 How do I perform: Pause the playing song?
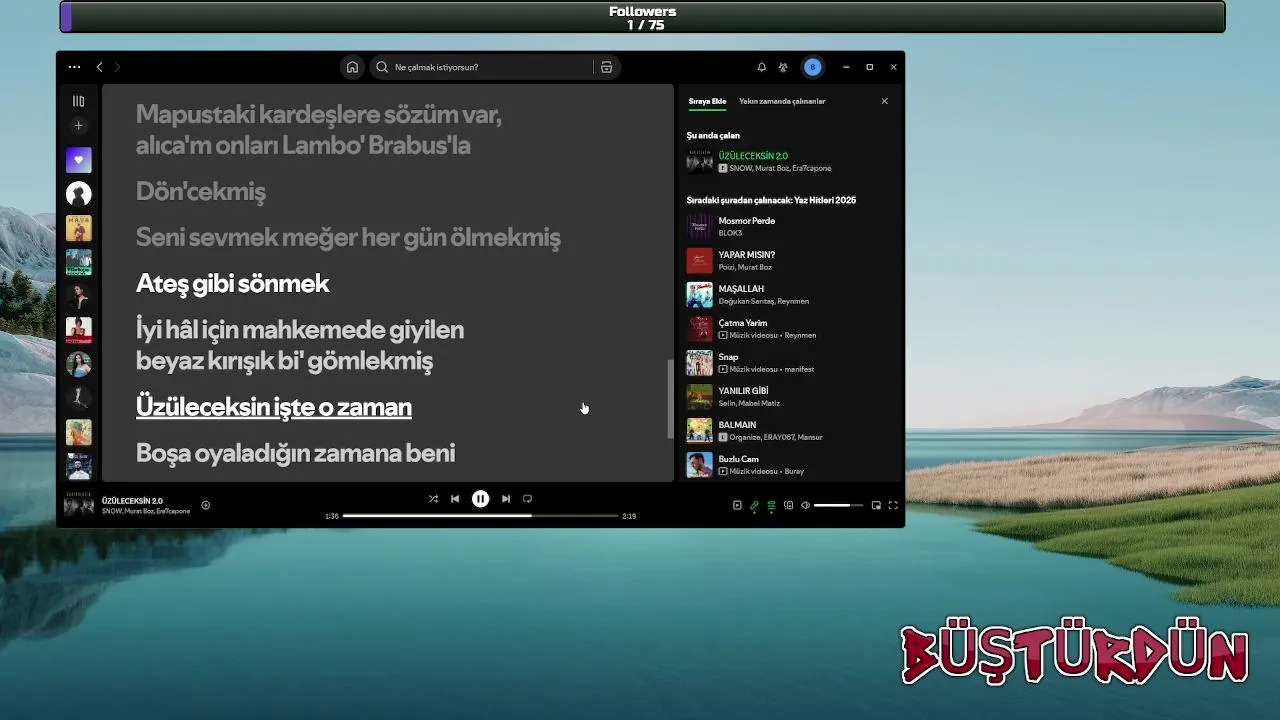480,499
